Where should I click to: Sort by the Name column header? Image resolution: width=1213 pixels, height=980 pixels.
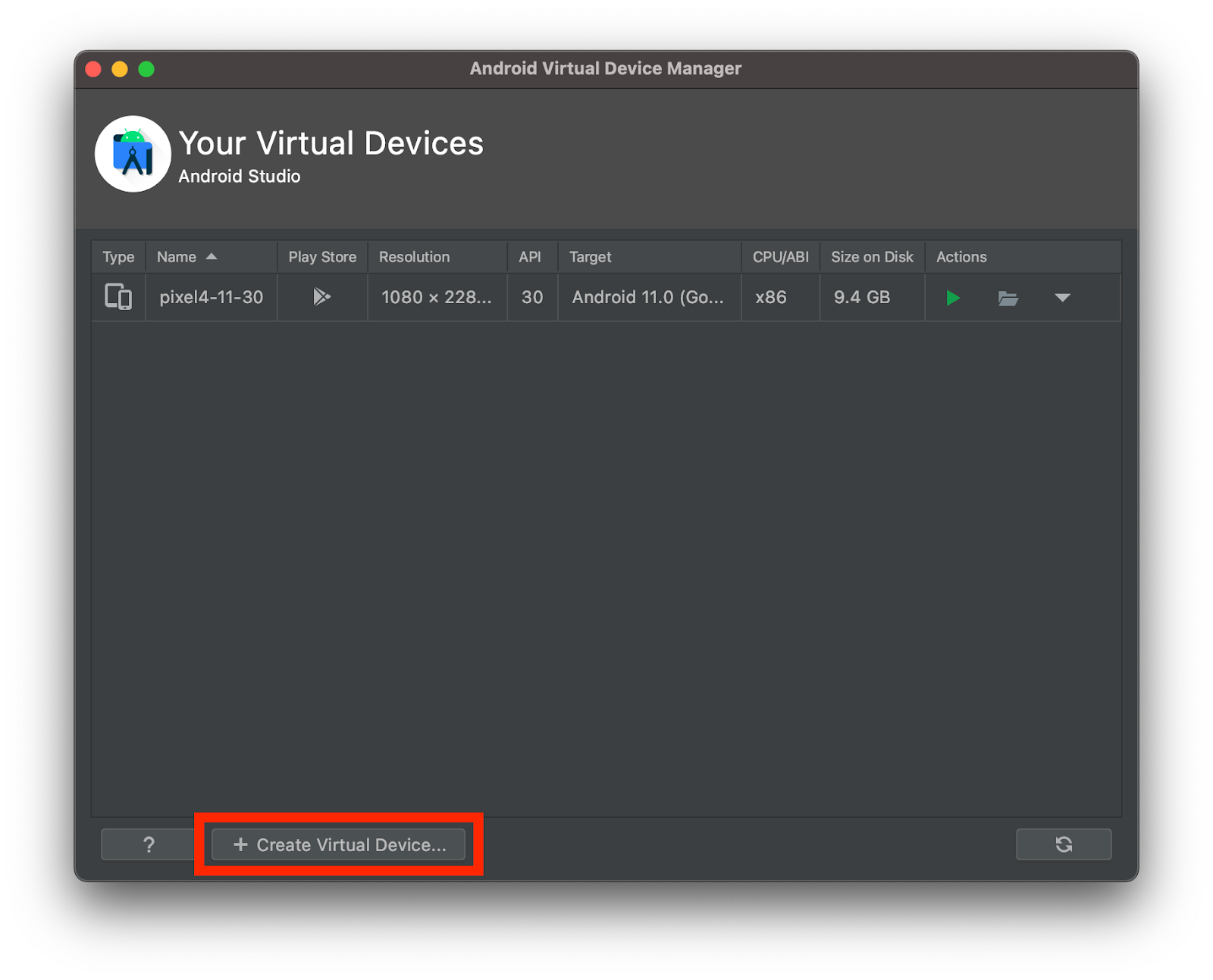pyautogui.click(x=212, y=257)
